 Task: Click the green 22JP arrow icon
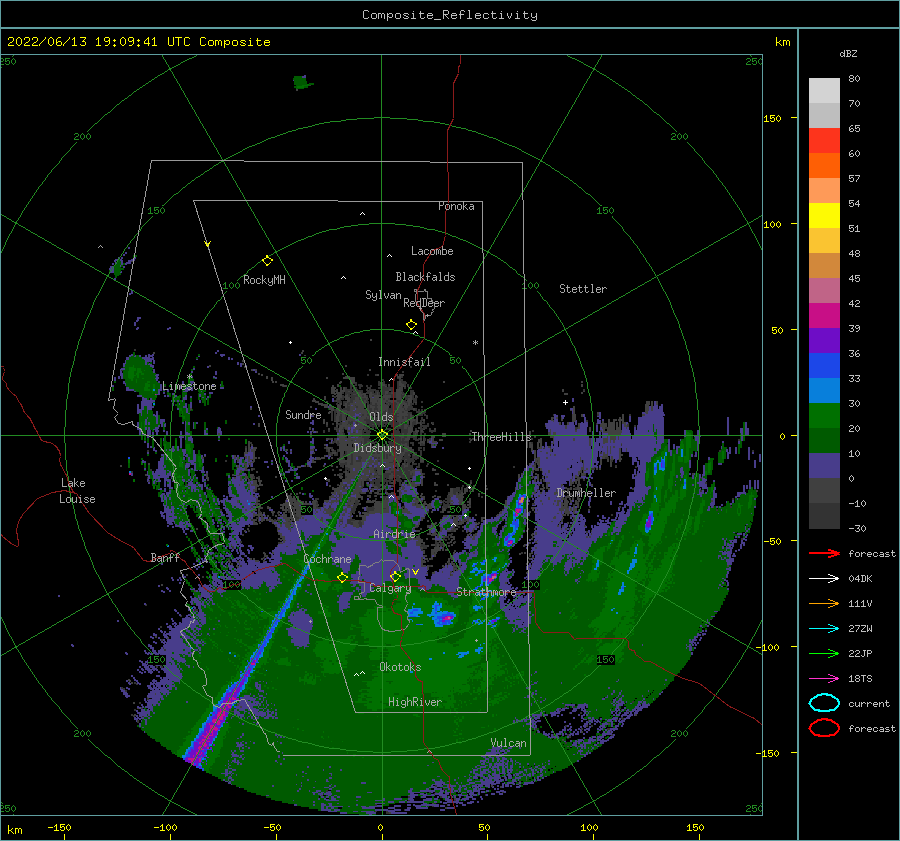[x=824, y=653]
